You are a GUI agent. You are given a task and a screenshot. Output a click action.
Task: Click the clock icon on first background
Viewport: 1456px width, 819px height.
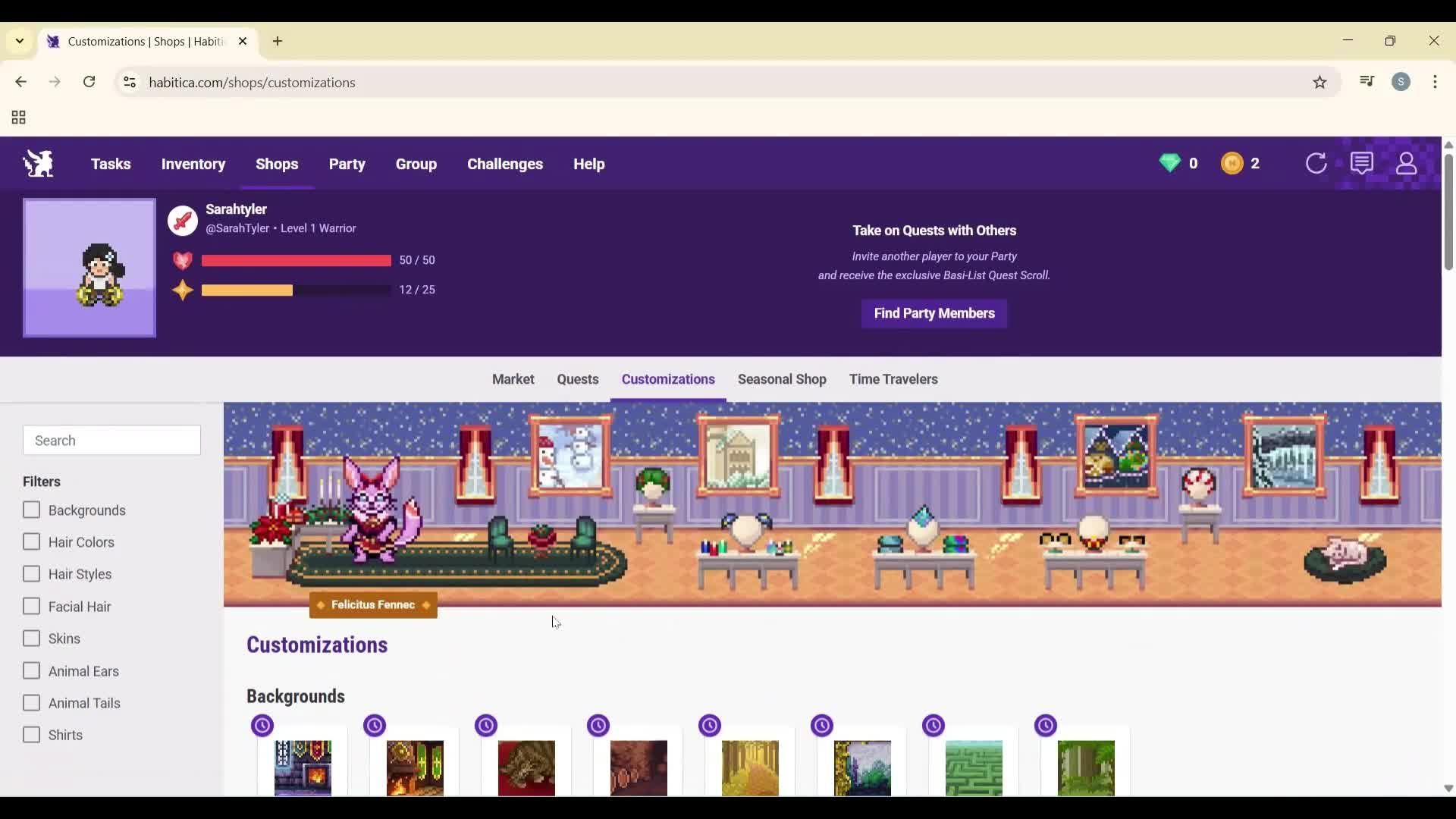coord(262,725)
